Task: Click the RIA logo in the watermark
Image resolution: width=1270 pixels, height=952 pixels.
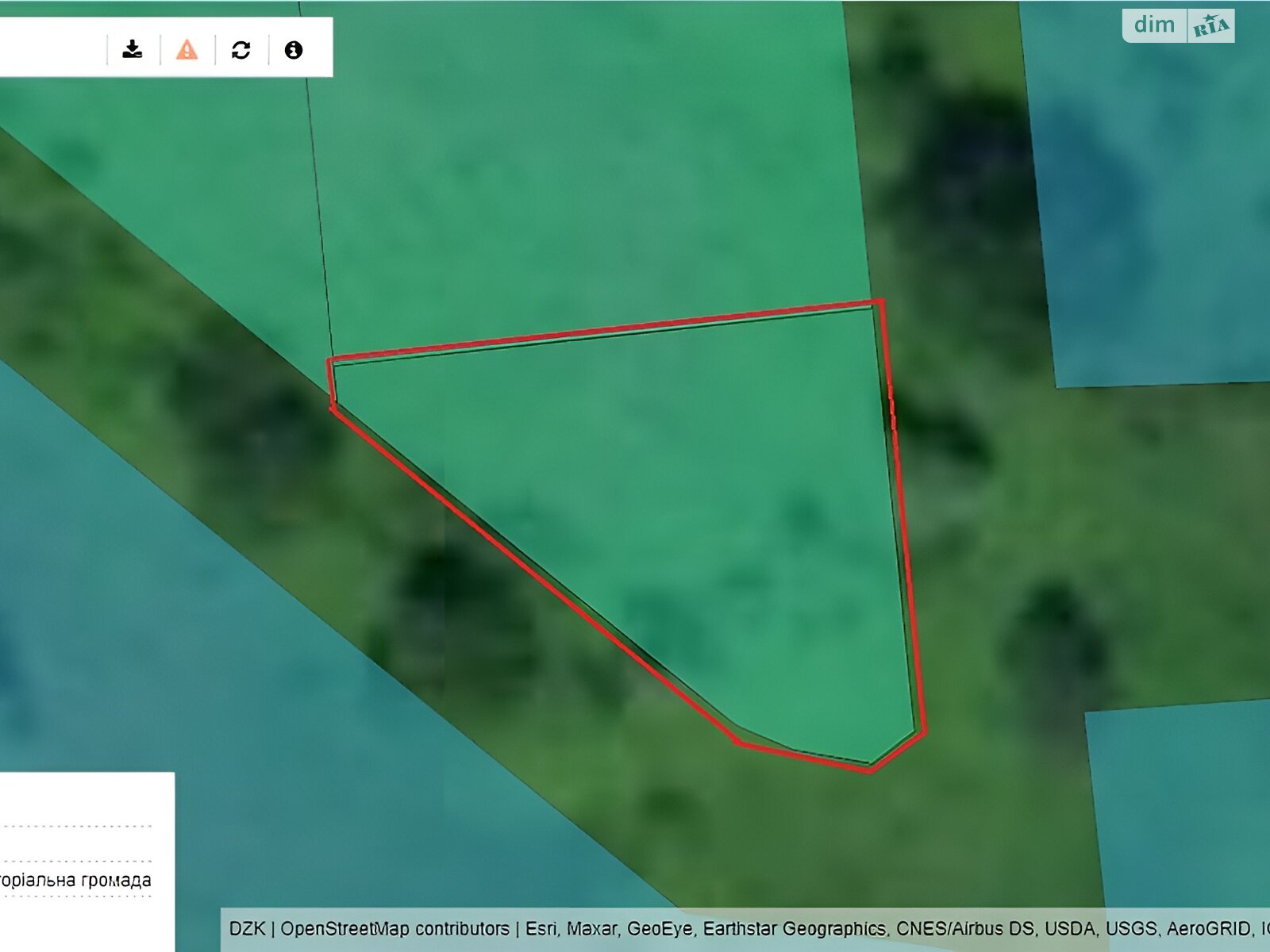Action: (1210, 26)
